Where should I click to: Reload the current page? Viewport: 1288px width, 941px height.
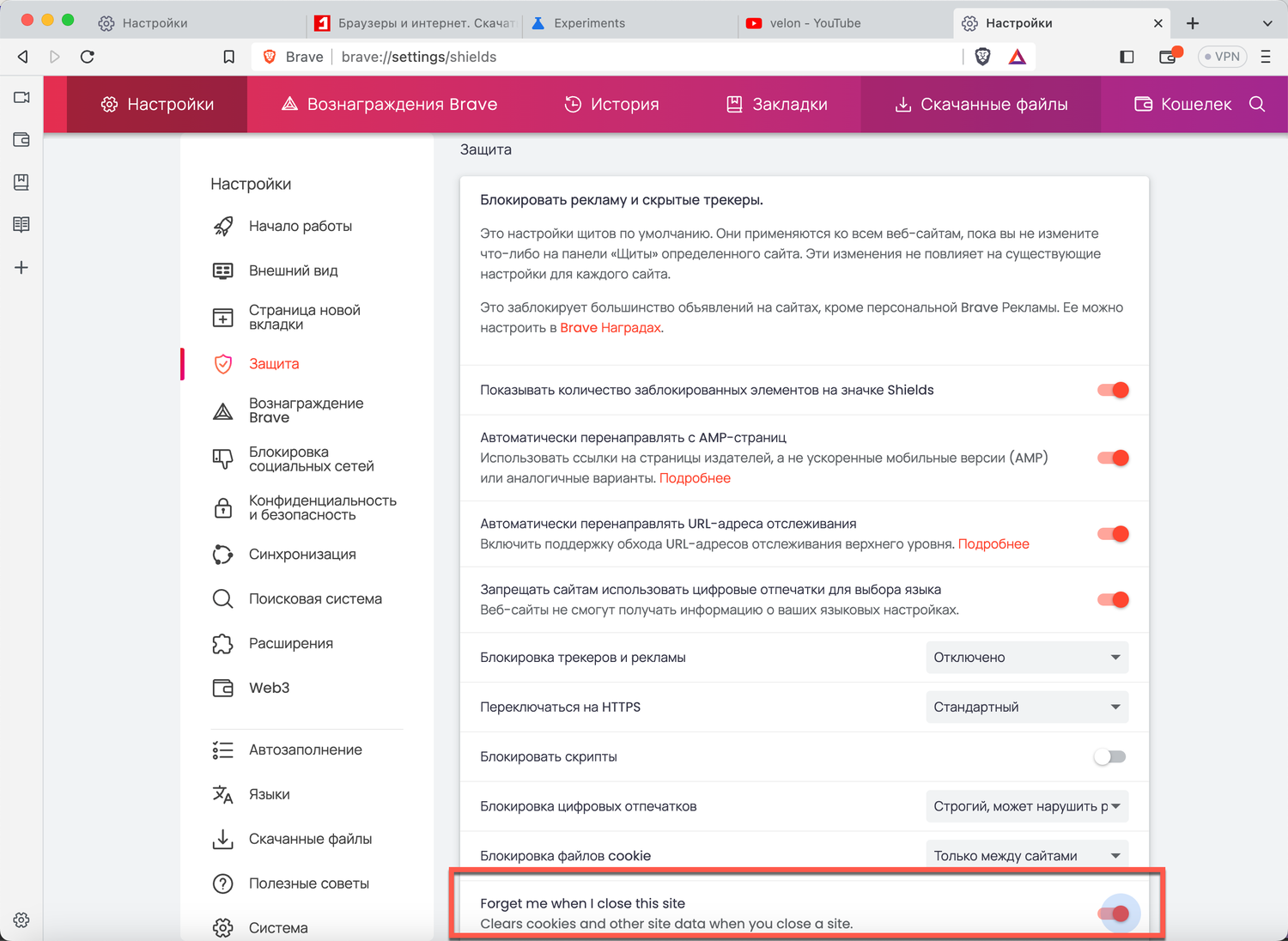(87, 57)
